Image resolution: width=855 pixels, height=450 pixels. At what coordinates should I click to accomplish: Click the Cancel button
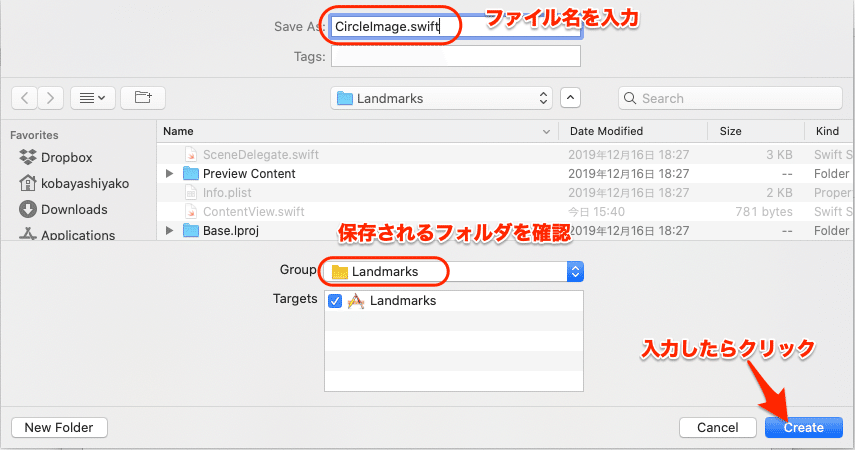pyautogui.click(x=718, y=428)
